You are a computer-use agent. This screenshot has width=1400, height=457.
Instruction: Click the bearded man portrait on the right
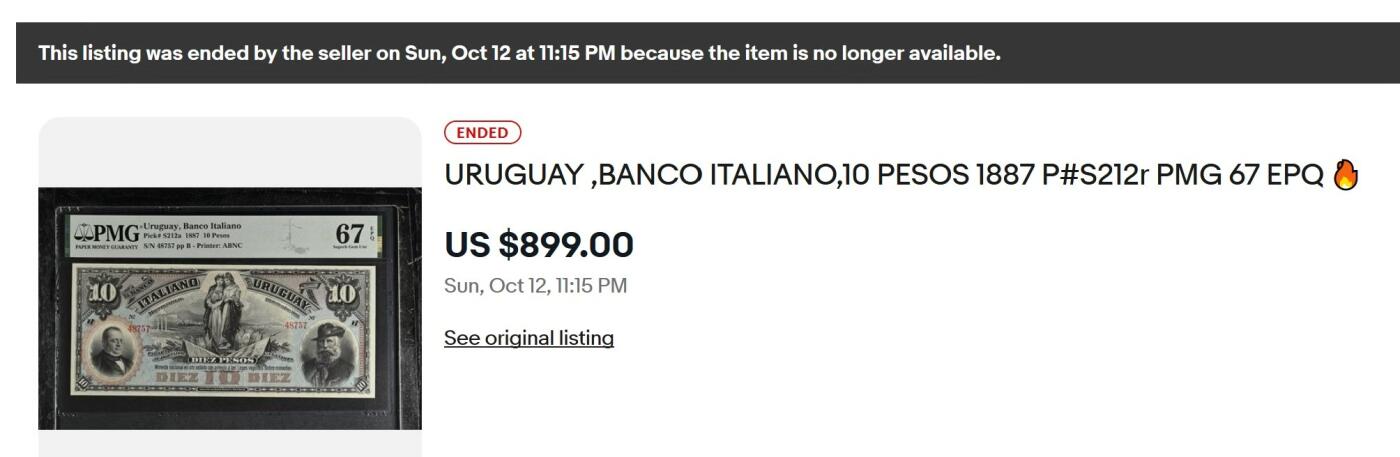[329, 352]
